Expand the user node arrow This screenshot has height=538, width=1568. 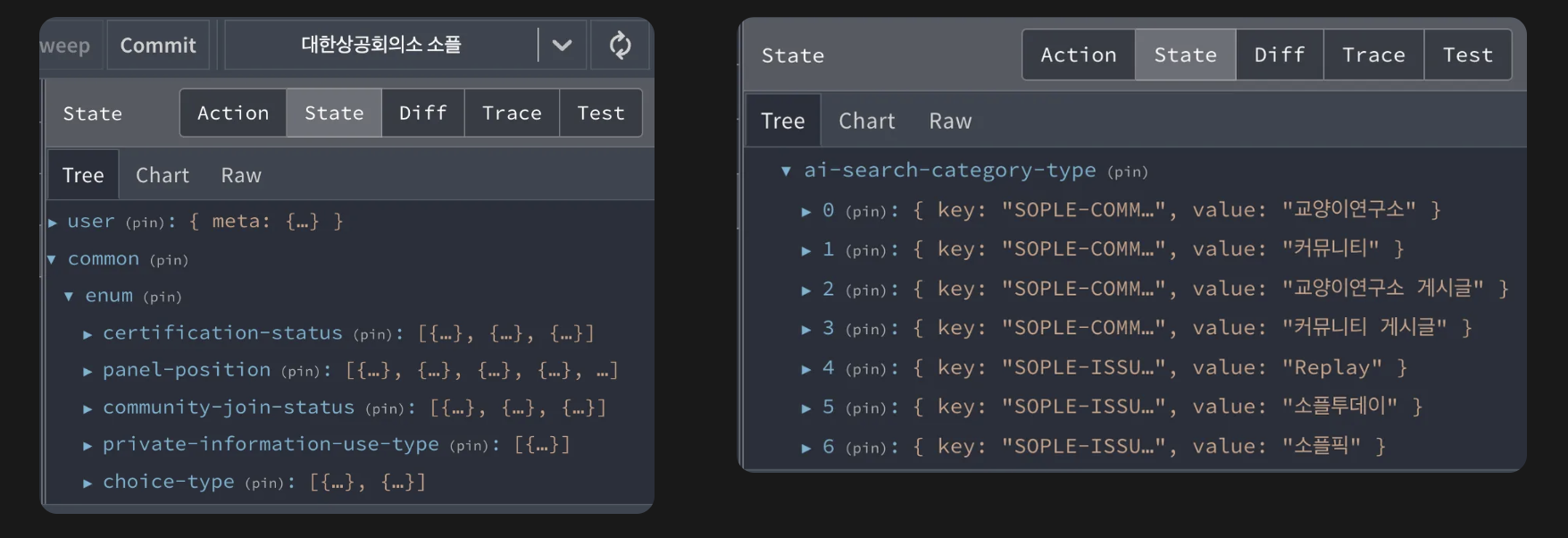point(53,223)
